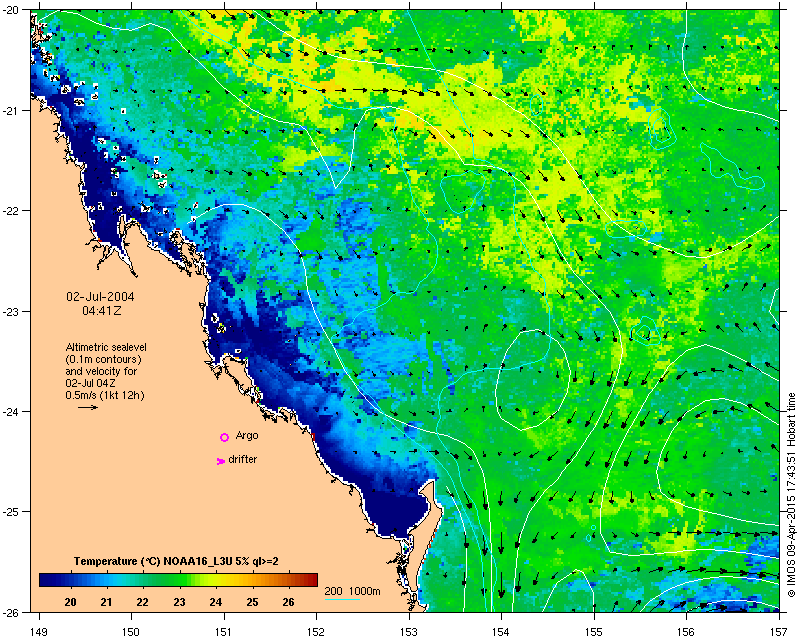
Task: Click the magenta Argo circle marker
Action: pos(224,437)
